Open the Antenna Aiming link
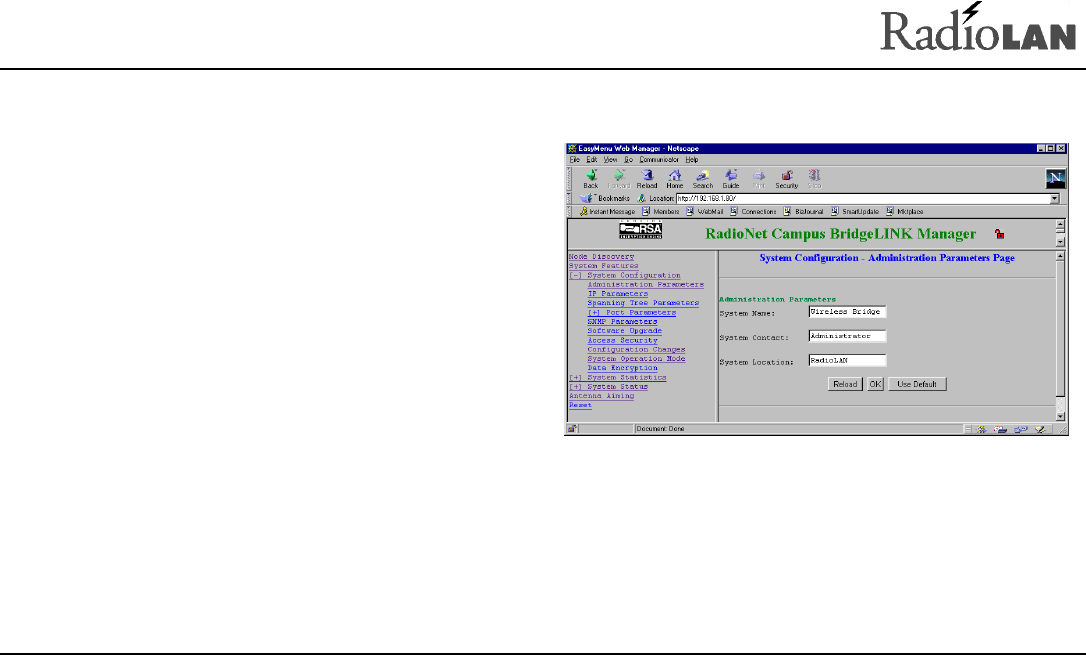This screenshot has height=655, width=1086. [x=601, y=396]
